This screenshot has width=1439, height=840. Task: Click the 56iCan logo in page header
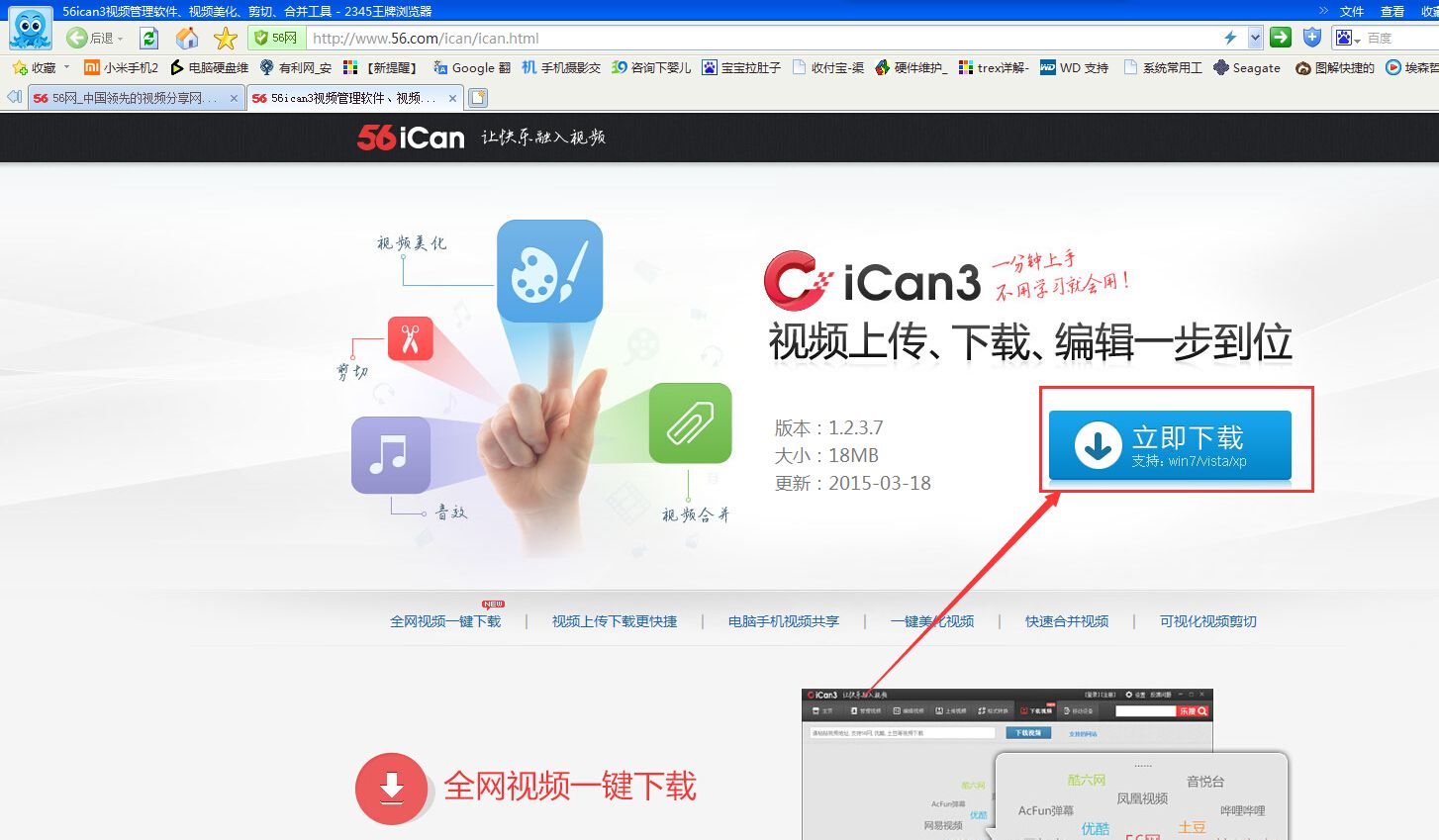[411, 138]
